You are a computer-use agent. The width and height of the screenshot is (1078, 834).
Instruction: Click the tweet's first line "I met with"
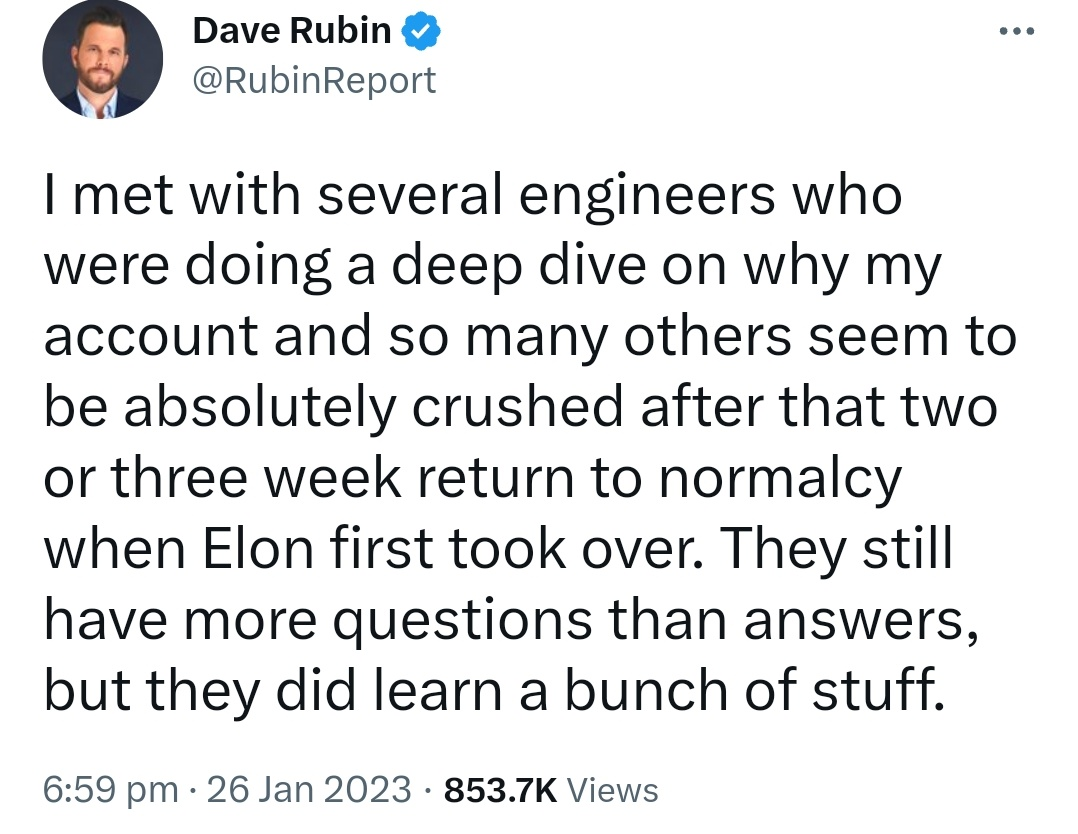coord(158,196)
